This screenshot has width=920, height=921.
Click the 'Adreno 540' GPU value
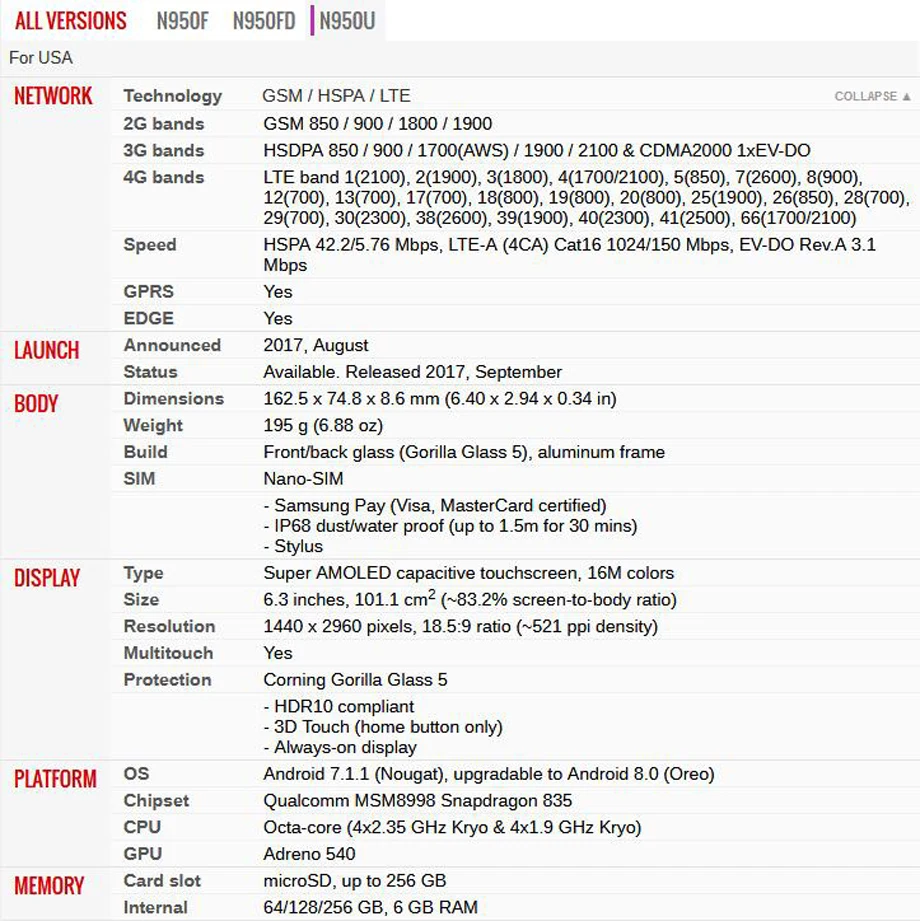[x=310, y=854]
